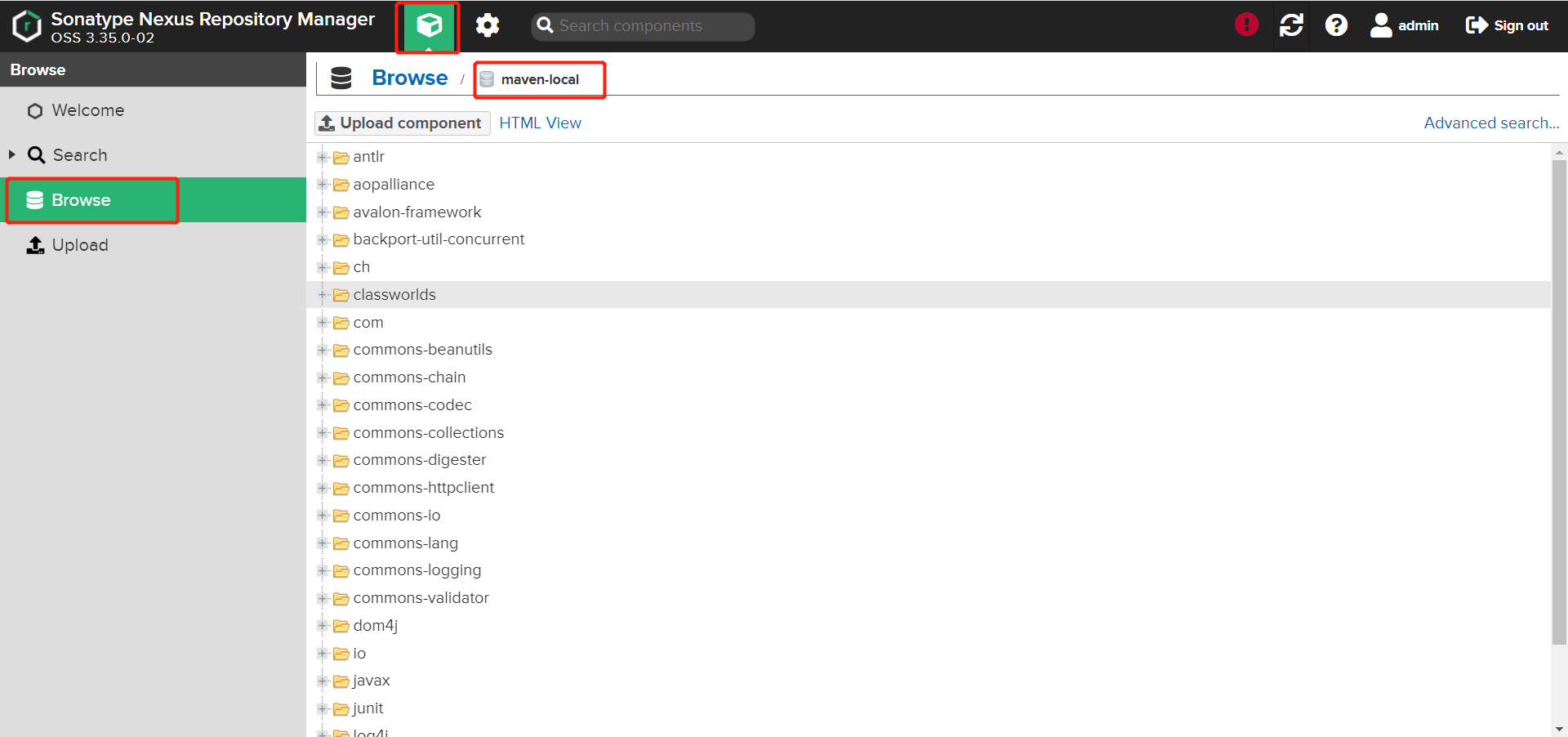The height and width of the screenshot is (737, 1568).
Task: Click the Nexus Repository Manager logo
Action: [x=27, y=26]
